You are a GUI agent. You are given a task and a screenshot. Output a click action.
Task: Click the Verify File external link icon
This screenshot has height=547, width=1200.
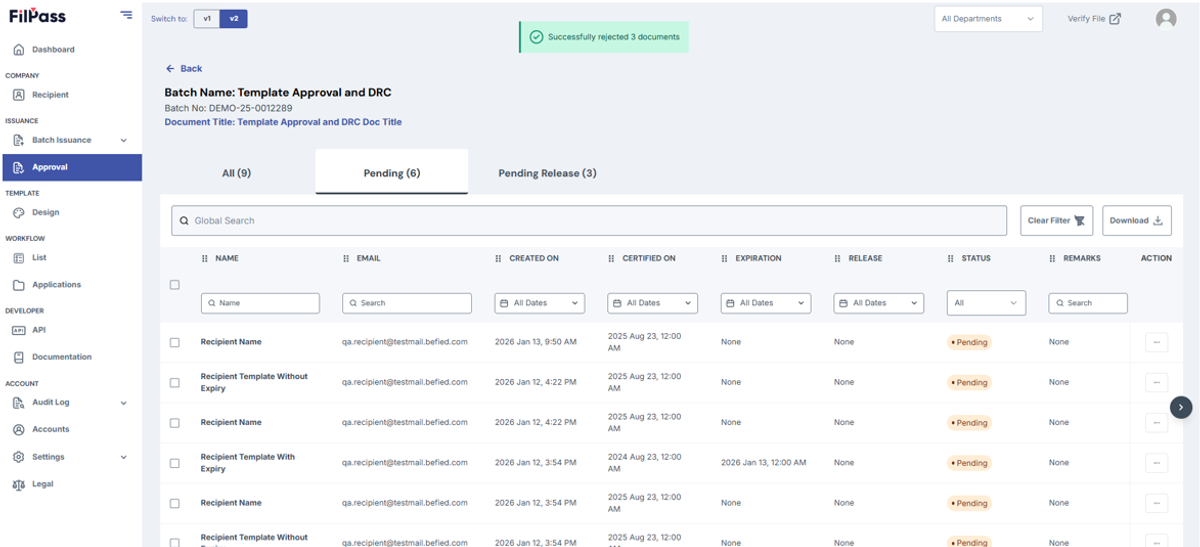[x=1115, y=19]
